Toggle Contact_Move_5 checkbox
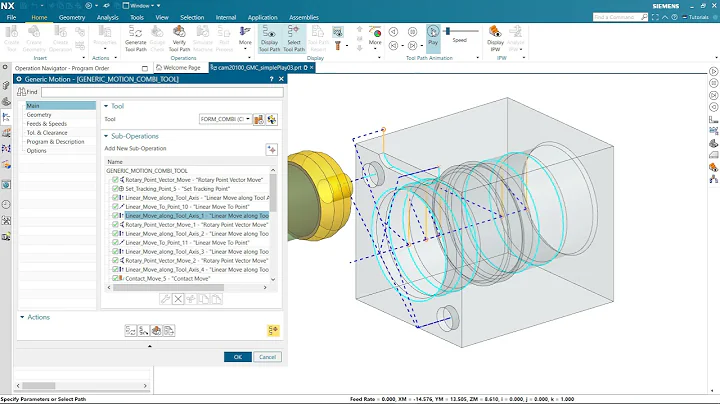The image size is (720, 404). coord(115,278)
